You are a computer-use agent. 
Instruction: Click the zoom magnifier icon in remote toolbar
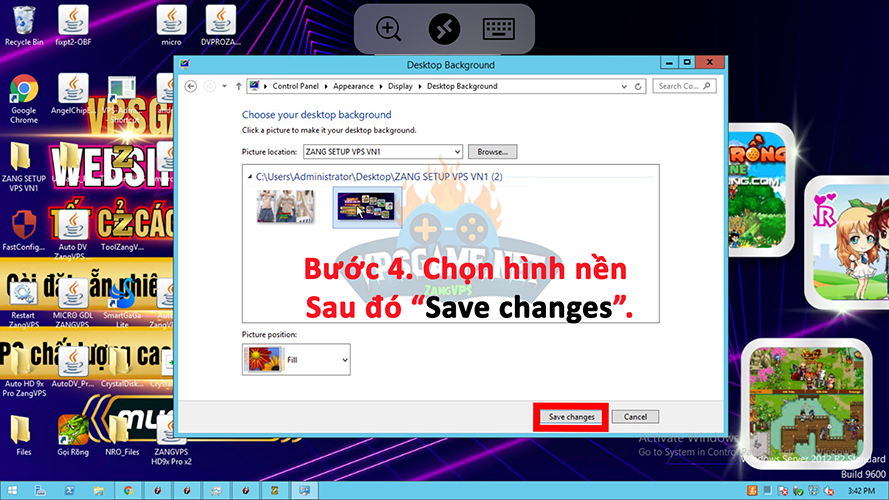[x=388, y=28]
